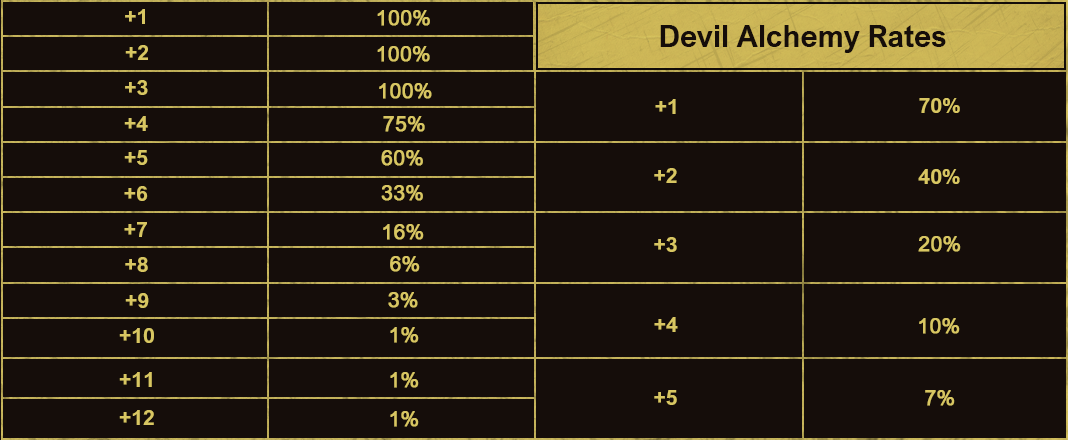Viewport: 1068px width, 440px height.
Task: Select the +5 level in left table
Action: (136, 158)
